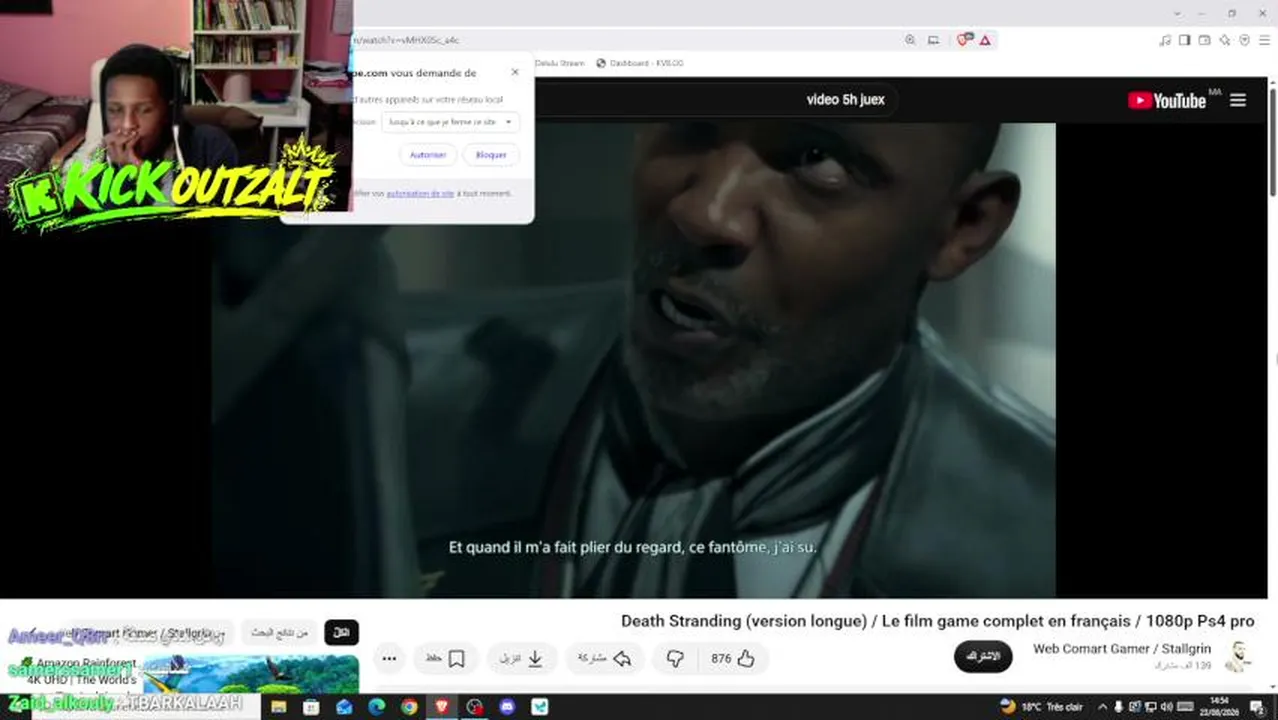Click the Leo AI star icon in toolbar
Image resolution: width=1278 pixels, height=720 pixels.
tap(1225, 40)
